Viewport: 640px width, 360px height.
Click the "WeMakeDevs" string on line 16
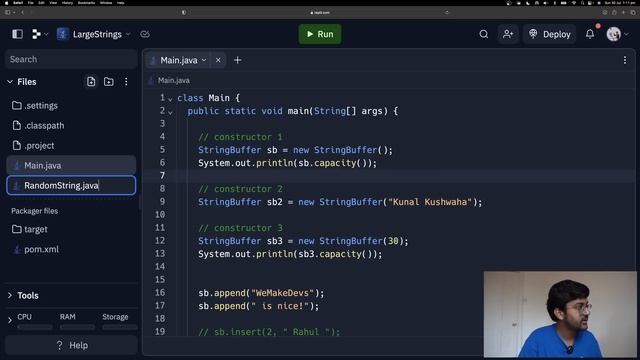[282, 293]
